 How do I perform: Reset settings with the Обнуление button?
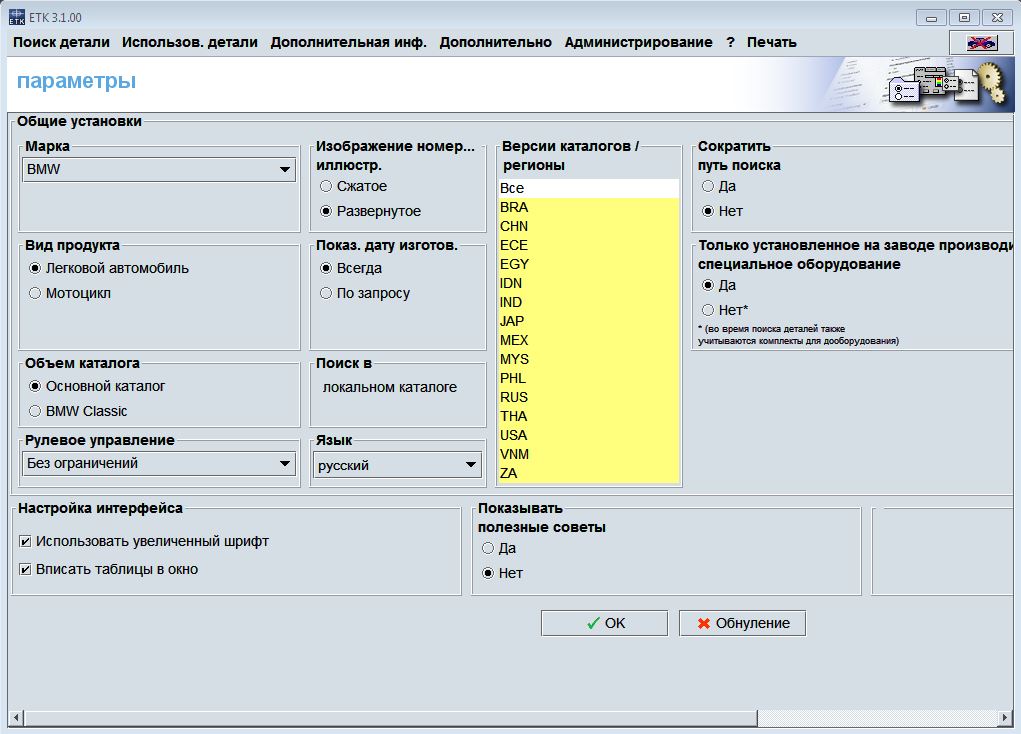(742, 623)
